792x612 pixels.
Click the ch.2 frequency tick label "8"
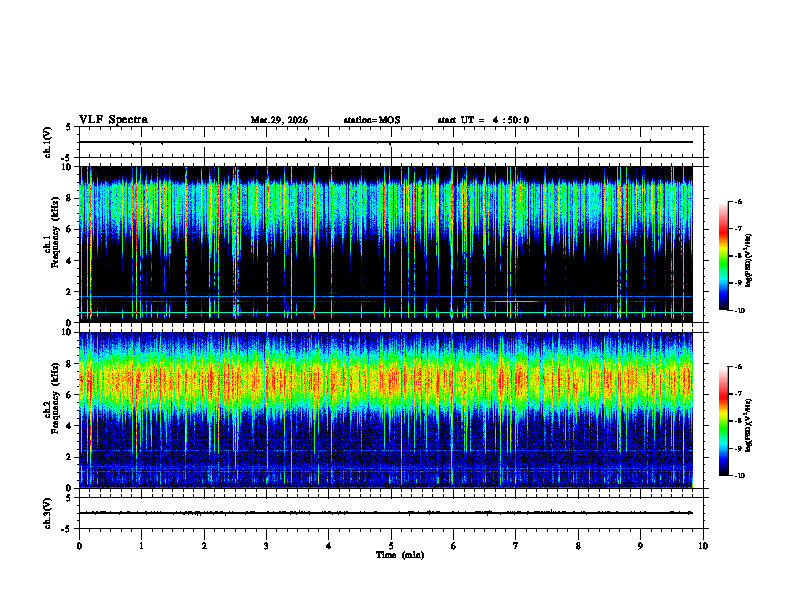click(70, 364)
